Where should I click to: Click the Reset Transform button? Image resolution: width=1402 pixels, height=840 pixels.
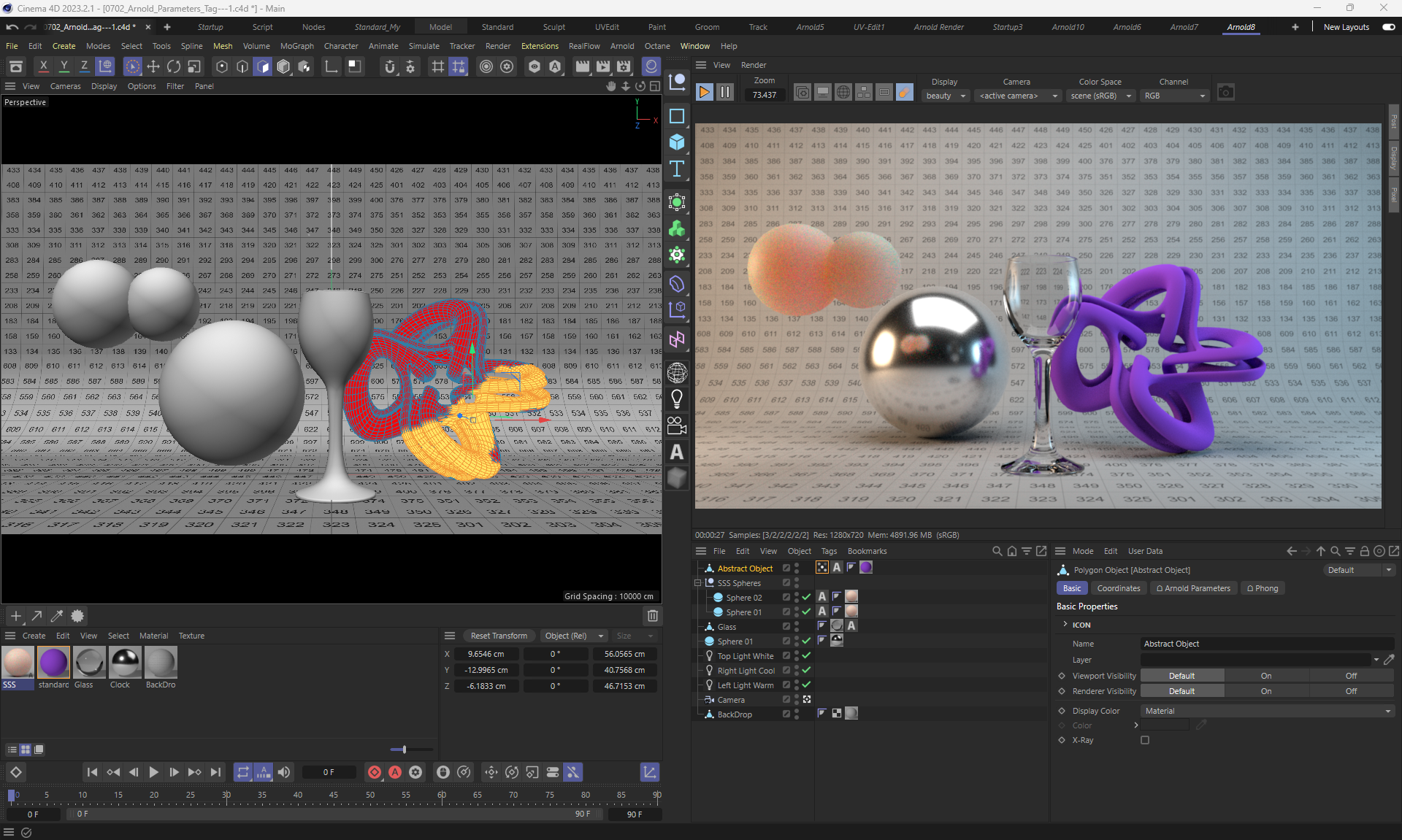click(499, 636)
